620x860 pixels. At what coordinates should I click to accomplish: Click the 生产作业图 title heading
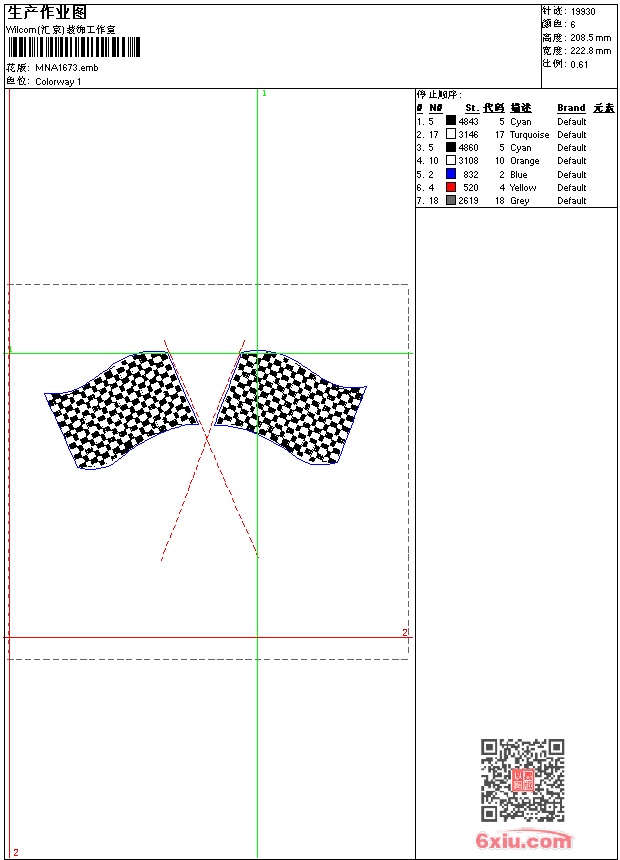click(47, 13)
